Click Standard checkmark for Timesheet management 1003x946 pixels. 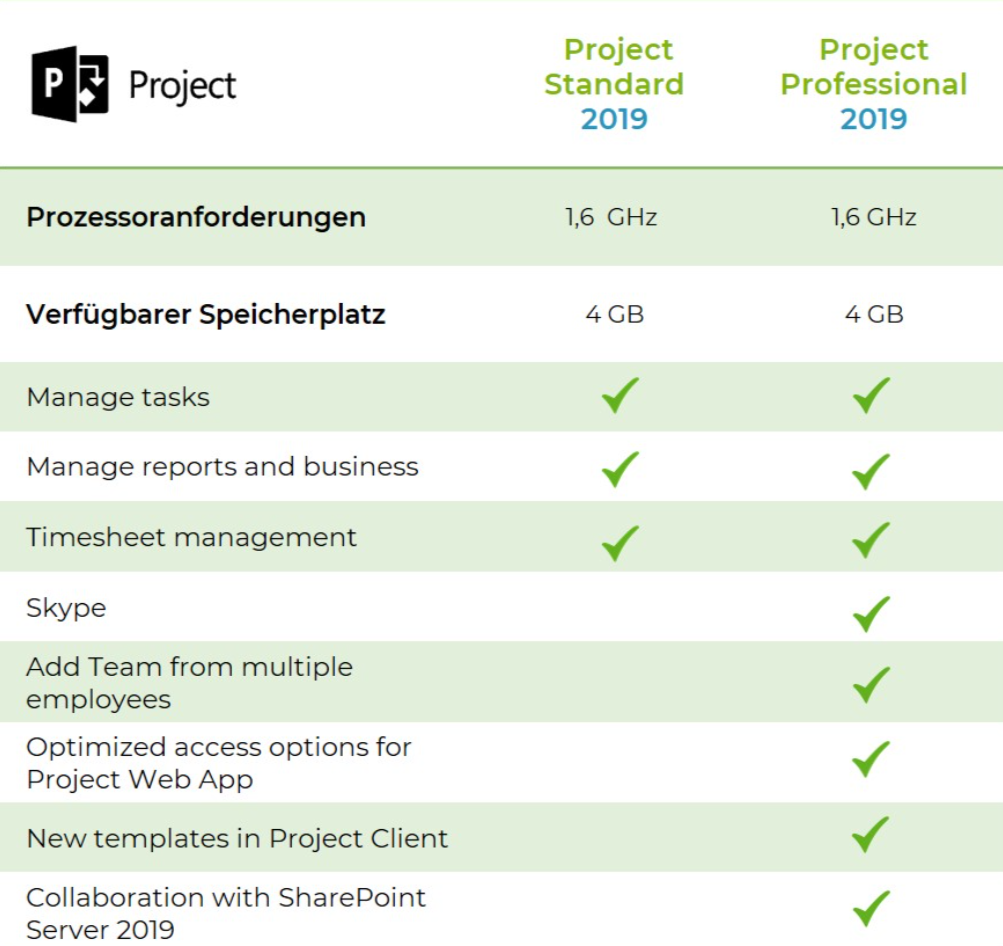(x=620, y=544)
